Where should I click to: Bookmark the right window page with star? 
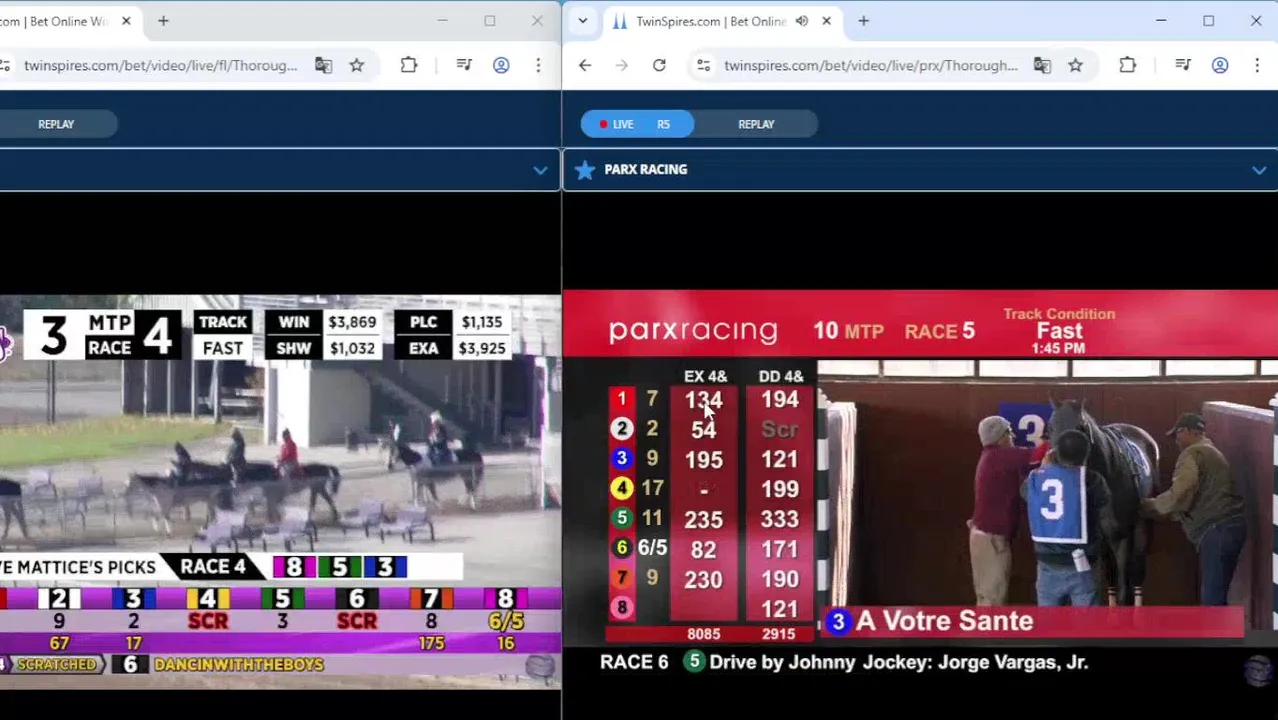[x=1075, y=65]
